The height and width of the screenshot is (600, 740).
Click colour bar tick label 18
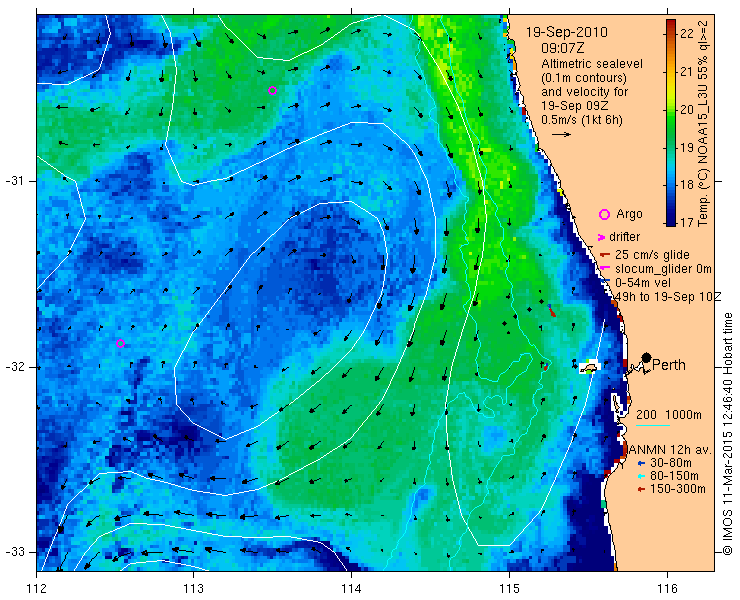(687, 185)
